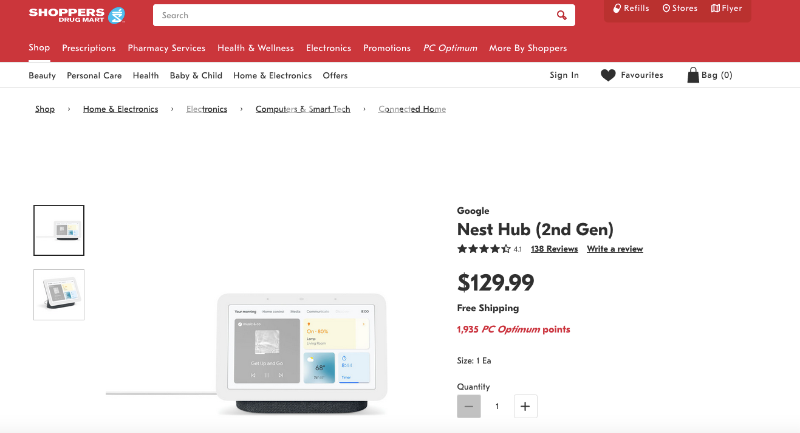The height and width of the screenshot is (433, 800).
Task: Click the Favourites heart icon
Action: point(608,75)
